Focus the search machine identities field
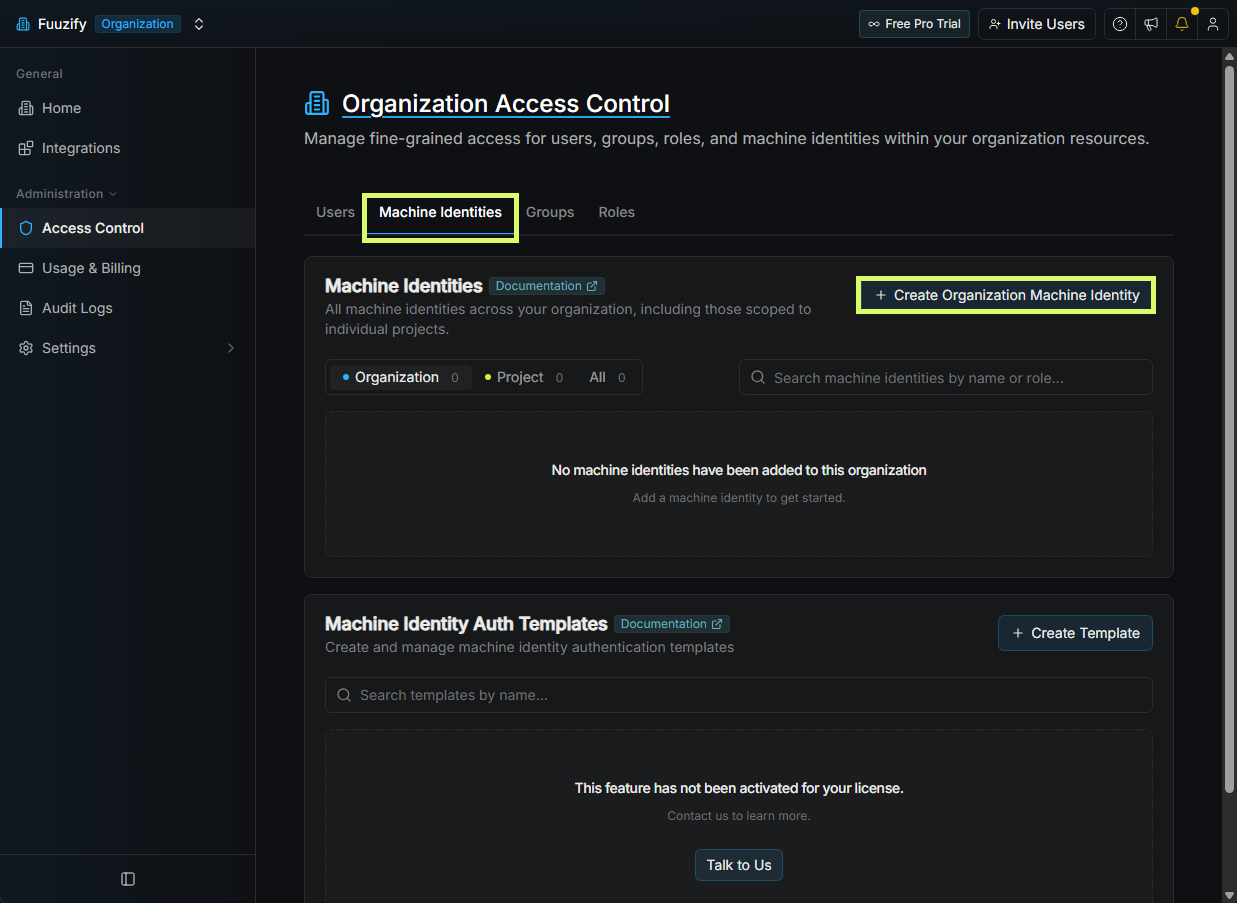The width and height of the screenshot is (1237, 903). click(946, 377)
